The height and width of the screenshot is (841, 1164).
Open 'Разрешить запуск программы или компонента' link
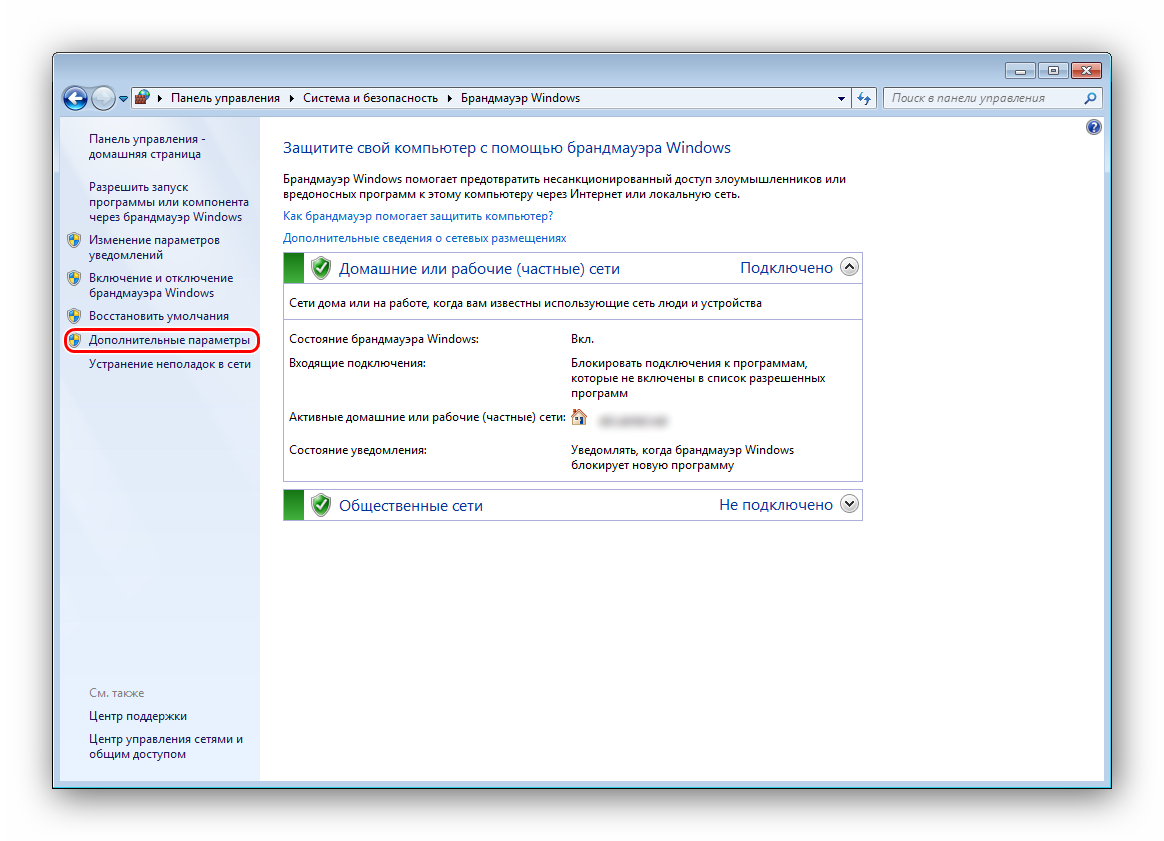(x=169, y=202)
